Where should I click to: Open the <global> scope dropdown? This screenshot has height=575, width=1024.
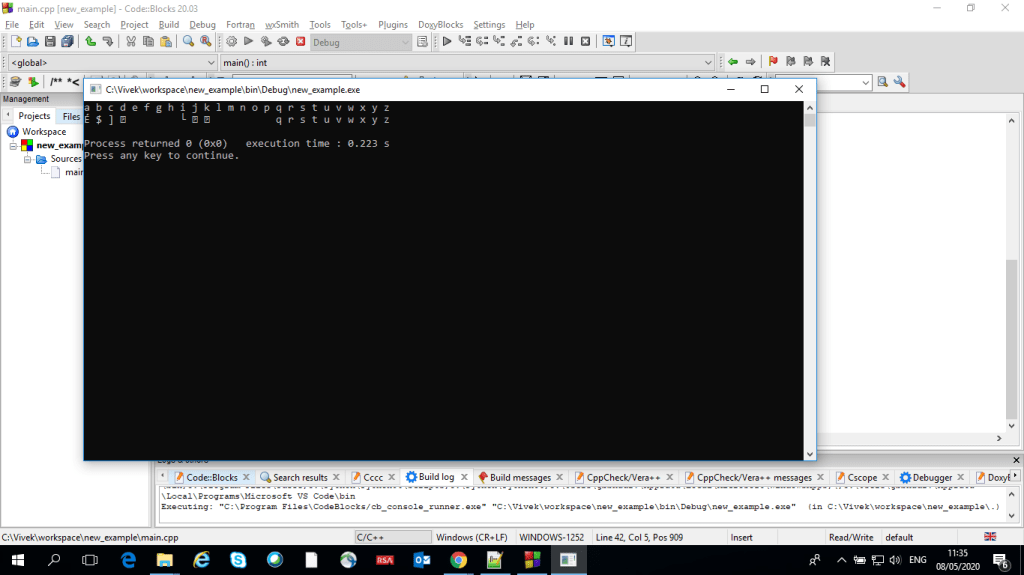click(111, 62)
